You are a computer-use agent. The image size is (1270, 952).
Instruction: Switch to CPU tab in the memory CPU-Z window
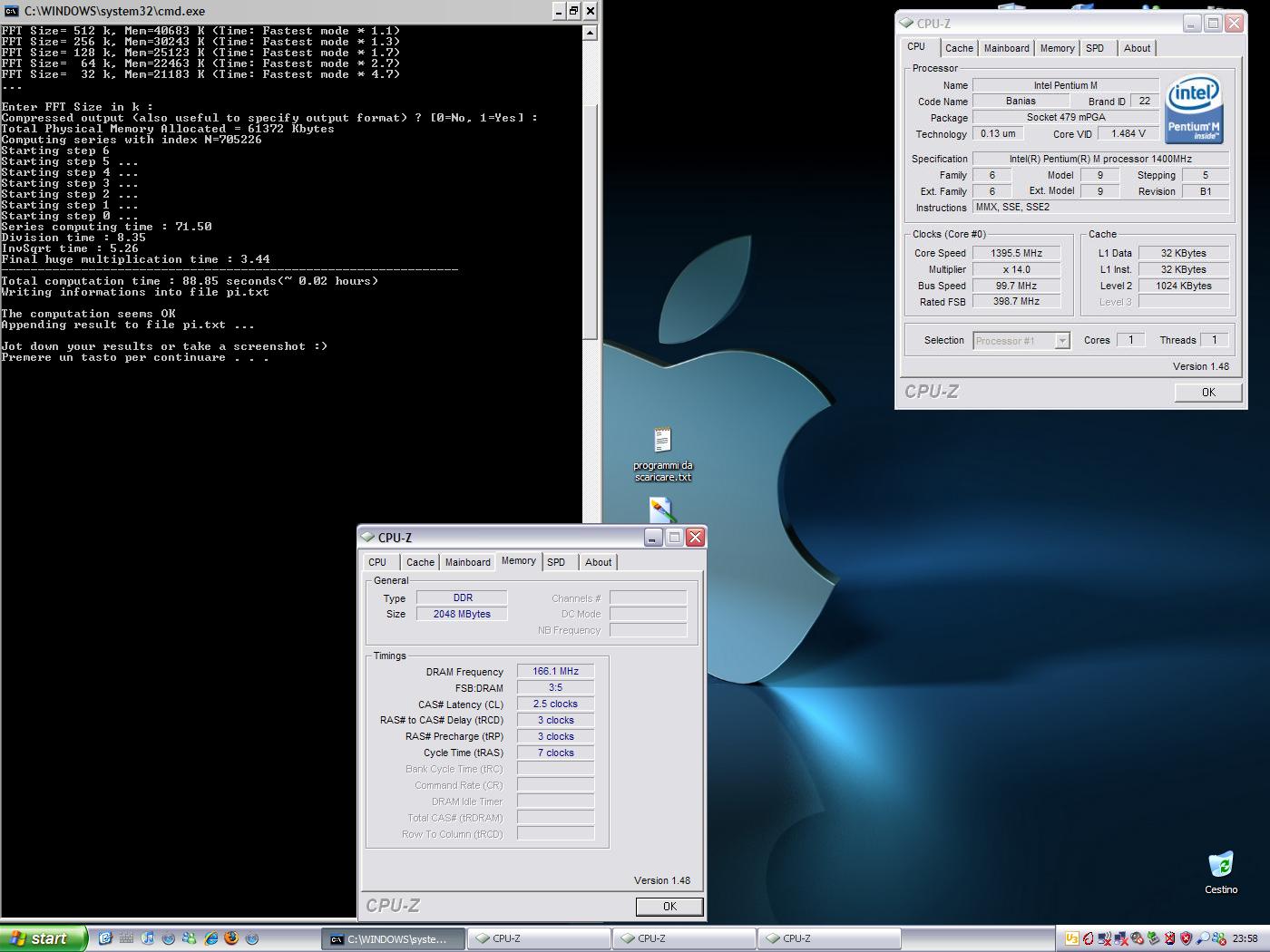[x=378, y=562]
